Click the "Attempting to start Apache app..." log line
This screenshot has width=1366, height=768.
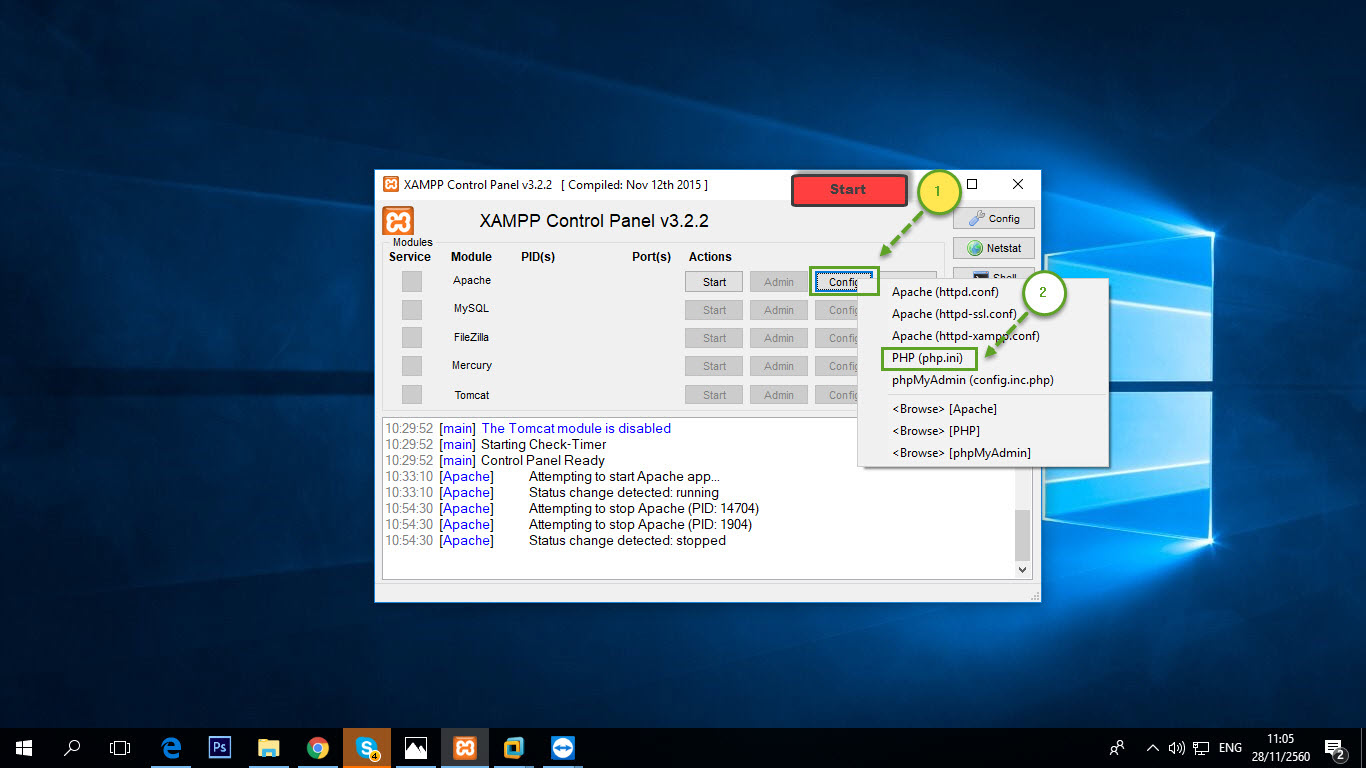624,476
